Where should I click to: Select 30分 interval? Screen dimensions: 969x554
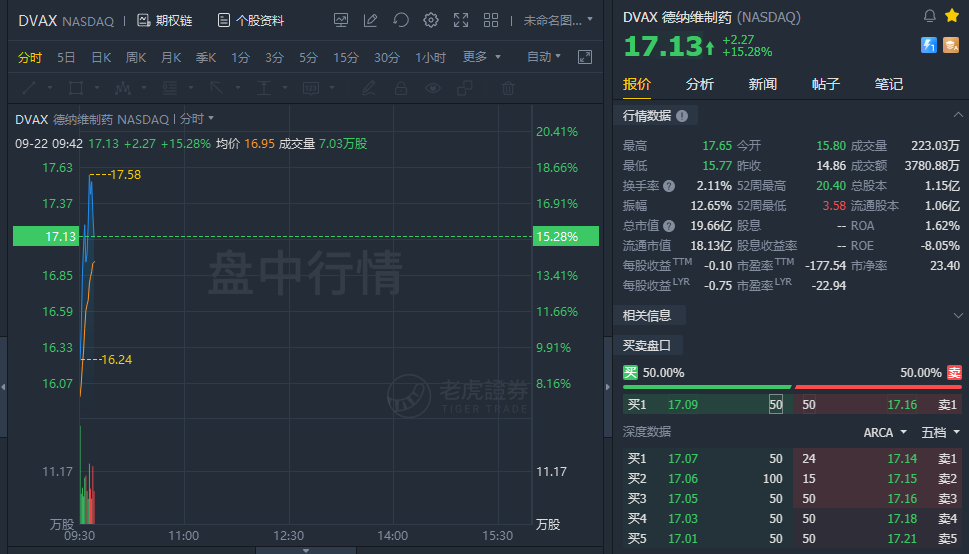(387, 58)
